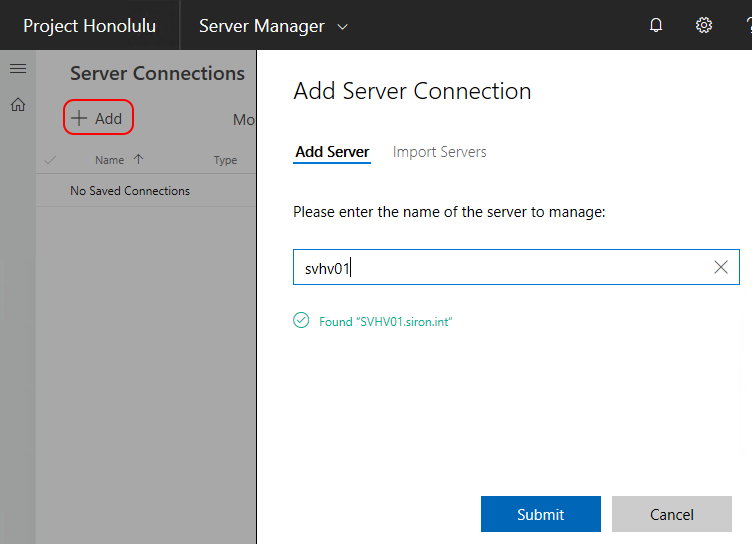
Task: Focus the server name input field
Action: (516, 267)
